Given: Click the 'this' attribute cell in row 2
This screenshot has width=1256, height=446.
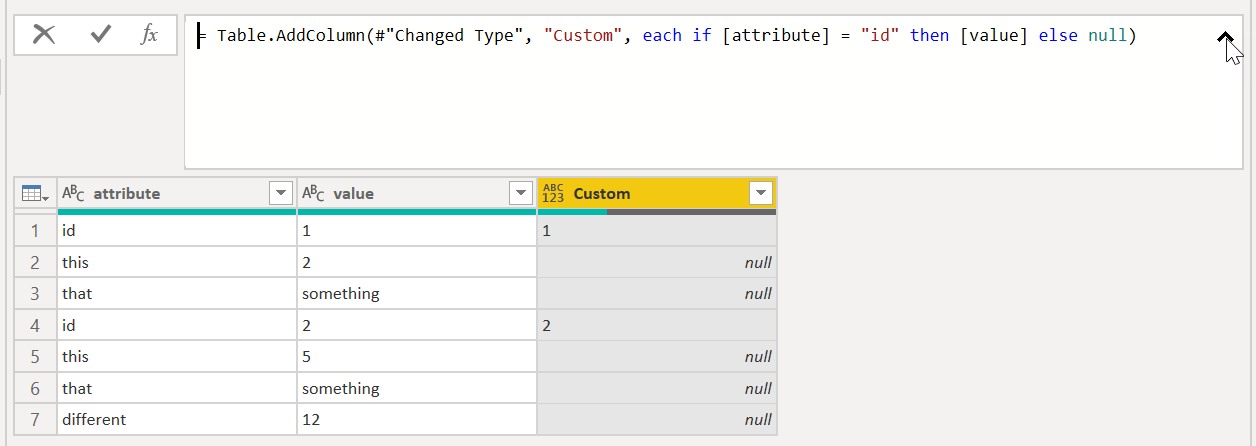Looking at the screenshot, I should 177,263.
